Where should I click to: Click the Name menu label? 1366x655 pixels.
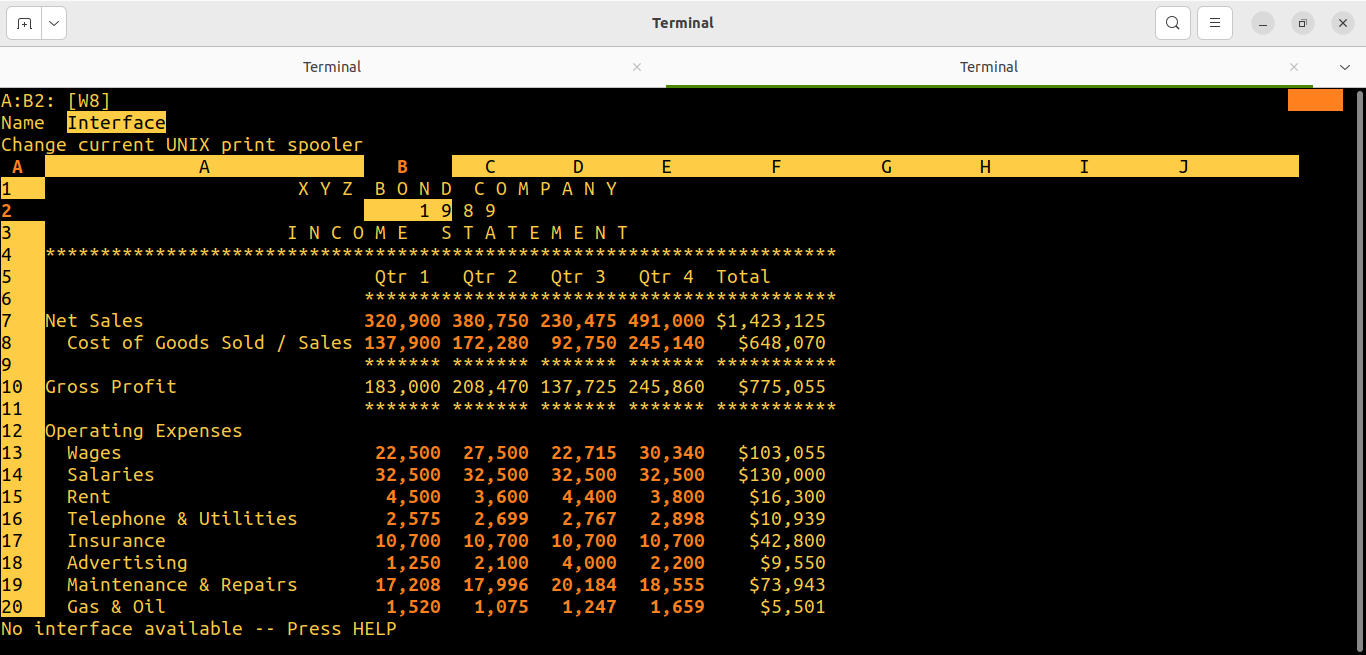23,123
